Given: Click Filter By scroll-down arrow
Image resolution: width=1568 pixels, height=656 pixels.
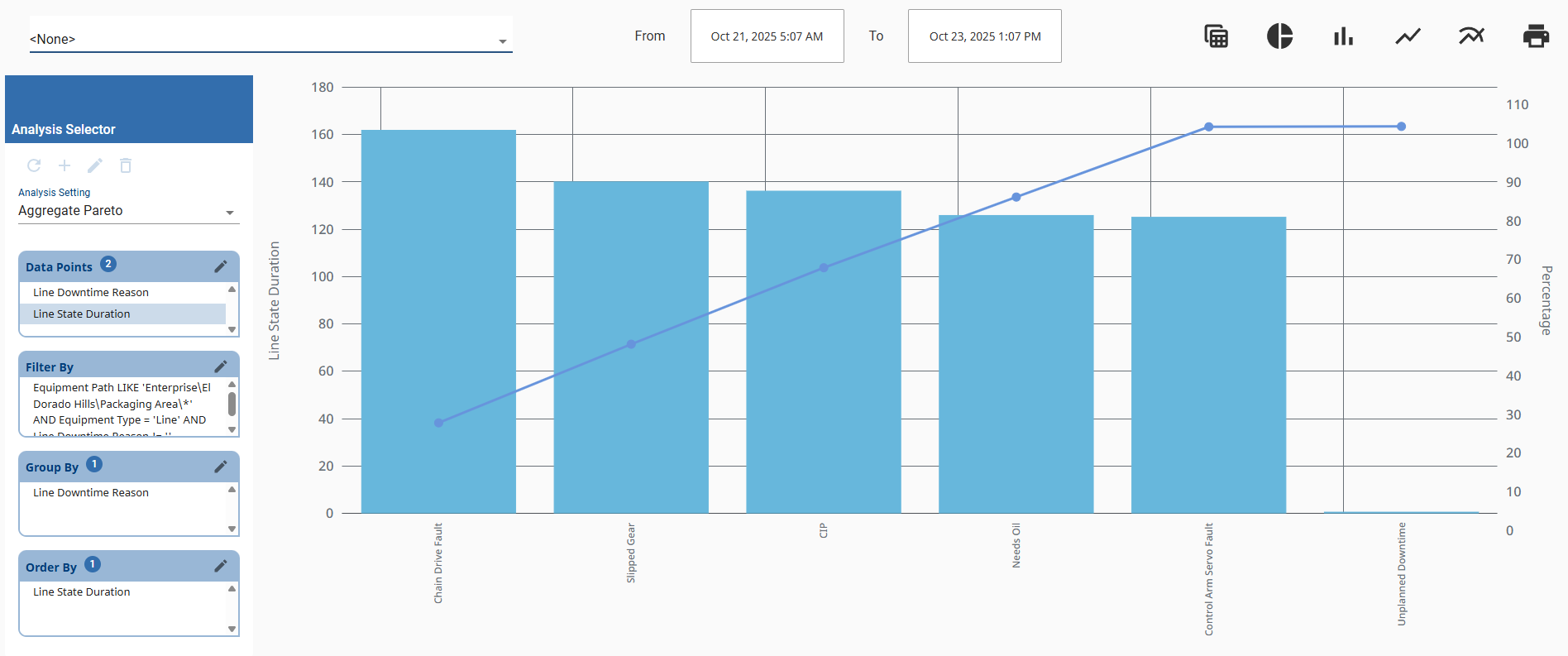Looking at the screenshot, I should [x=232, y=429].
